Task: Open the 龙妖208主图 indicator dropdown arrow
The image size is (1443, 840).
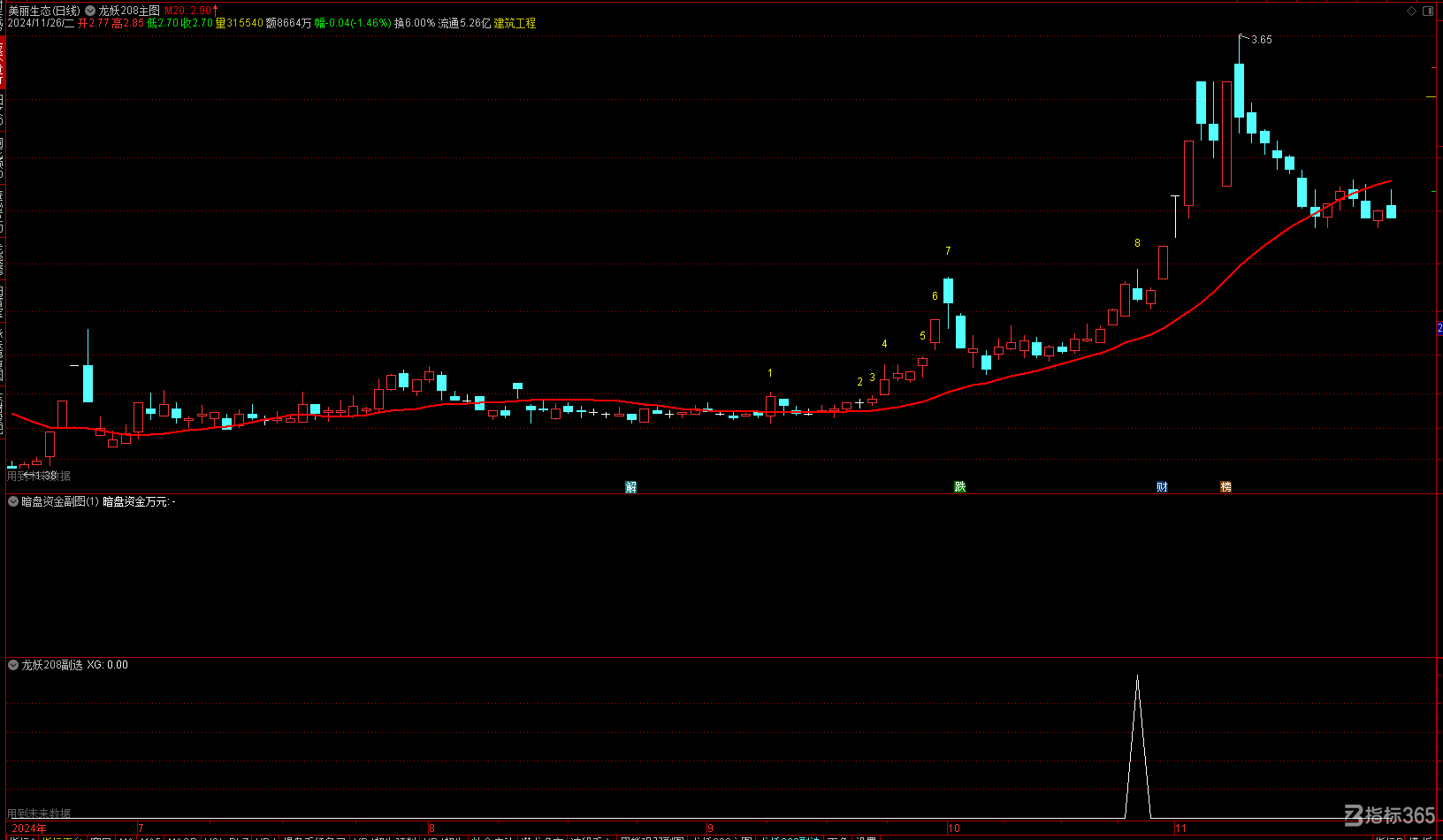Action: click(89, 11)
